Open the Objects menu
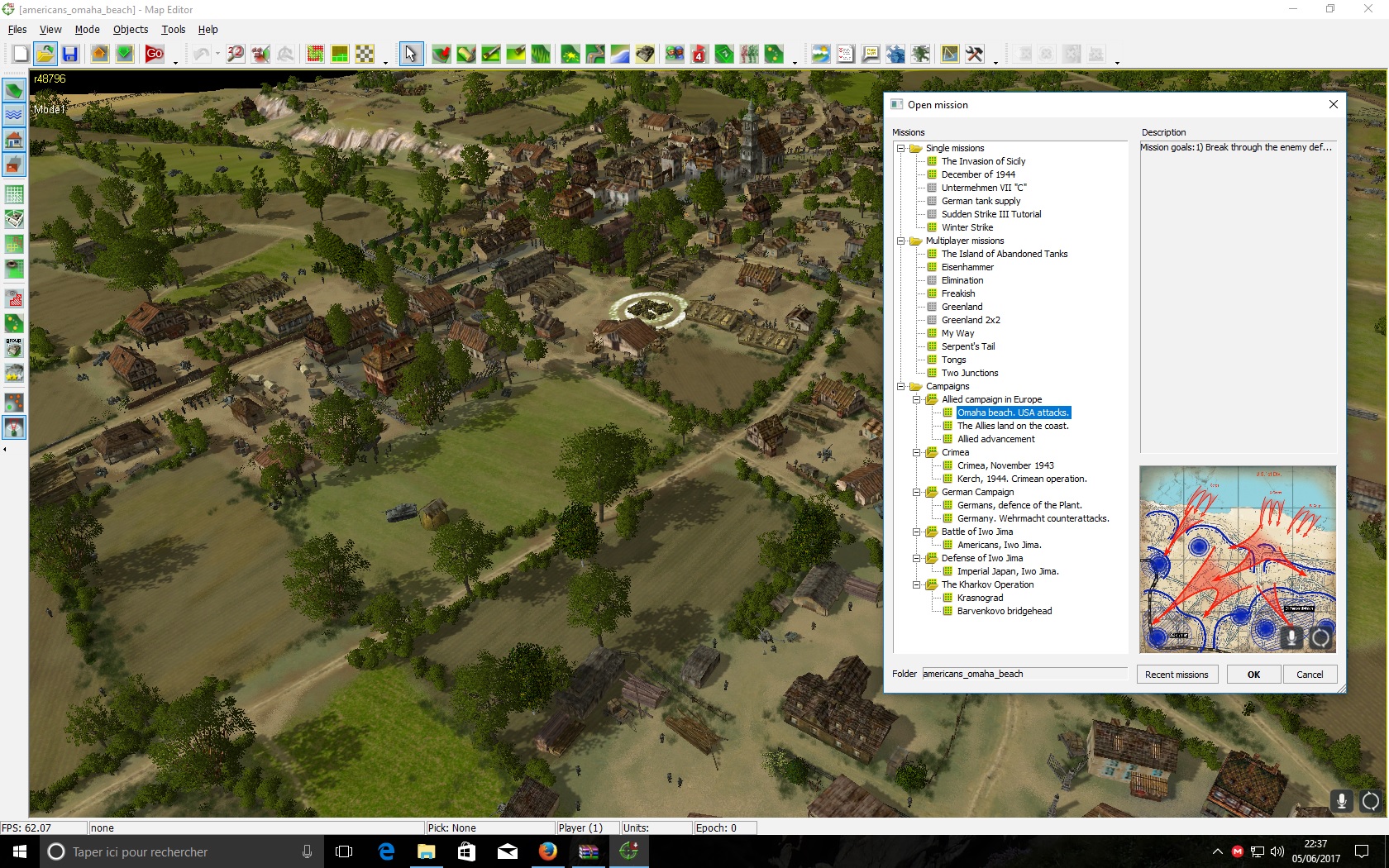Viewport: 1389px width, 868px height. point(130,29)
